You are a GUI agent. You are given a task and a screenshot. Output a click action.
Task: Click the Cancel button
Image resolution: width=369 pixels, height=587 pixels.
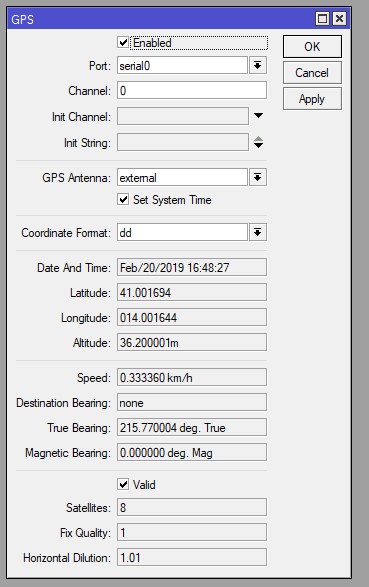pyautogui.click(x=312, y=73)
